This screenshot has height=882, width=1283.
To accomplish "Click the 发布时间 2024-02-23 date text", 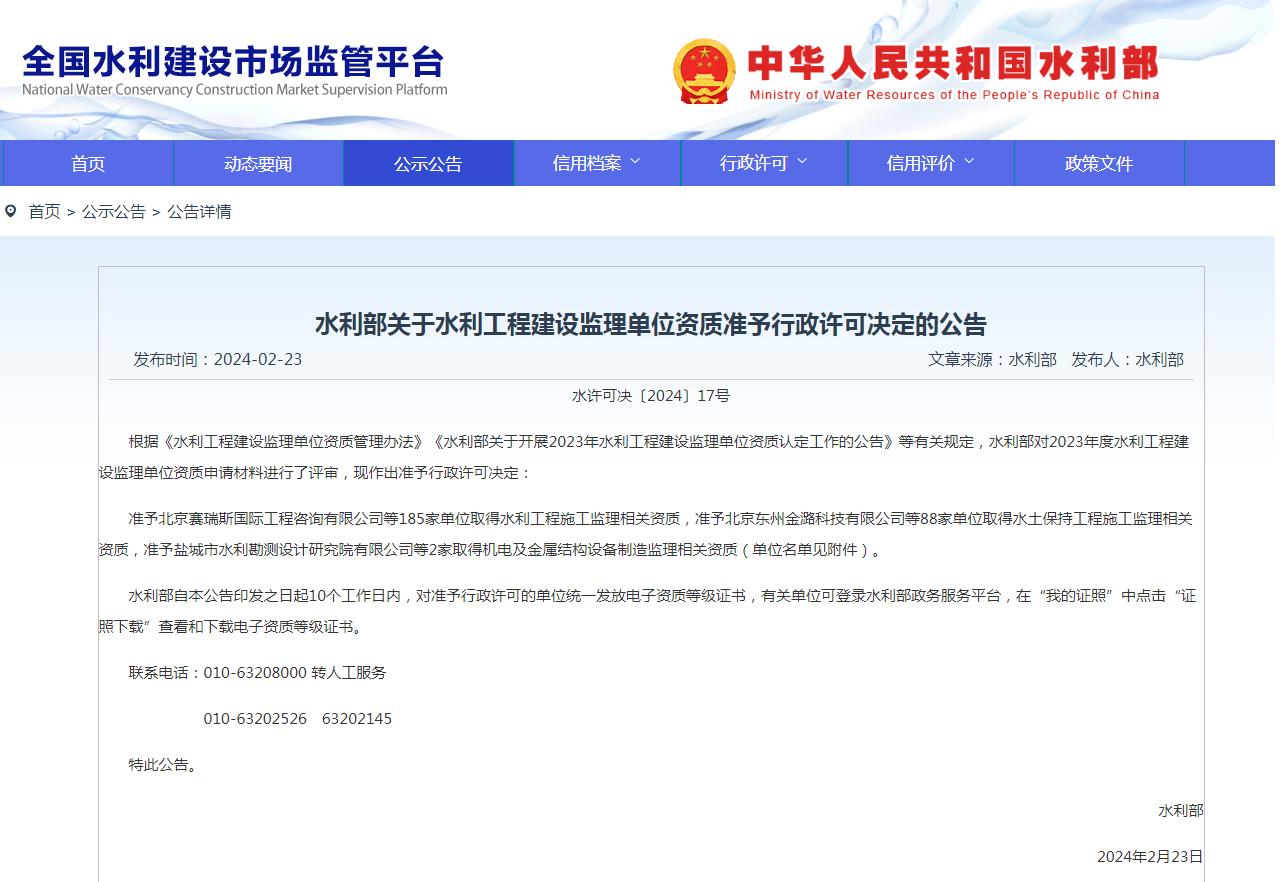I will 217,359.
